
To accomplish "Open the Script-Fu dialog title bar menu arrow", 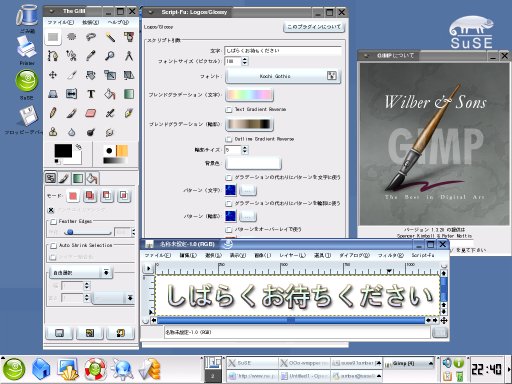I will click(151, 12).
